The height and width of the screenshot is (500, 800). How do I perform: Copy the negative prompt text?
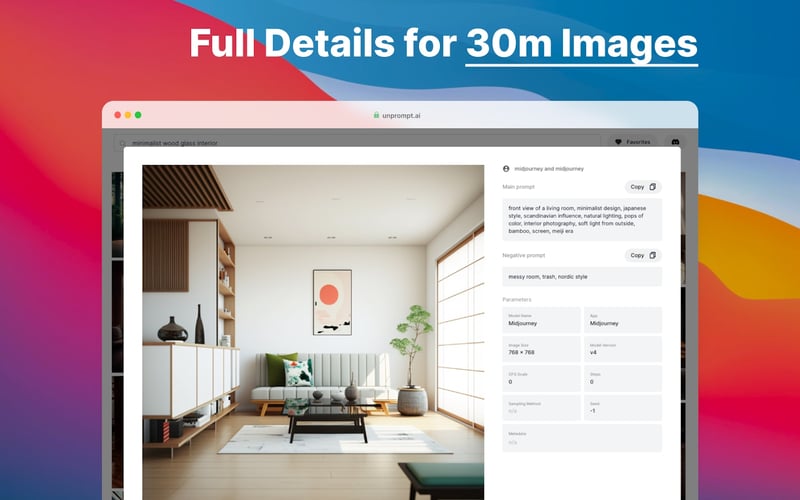click(x=643, y=255)
